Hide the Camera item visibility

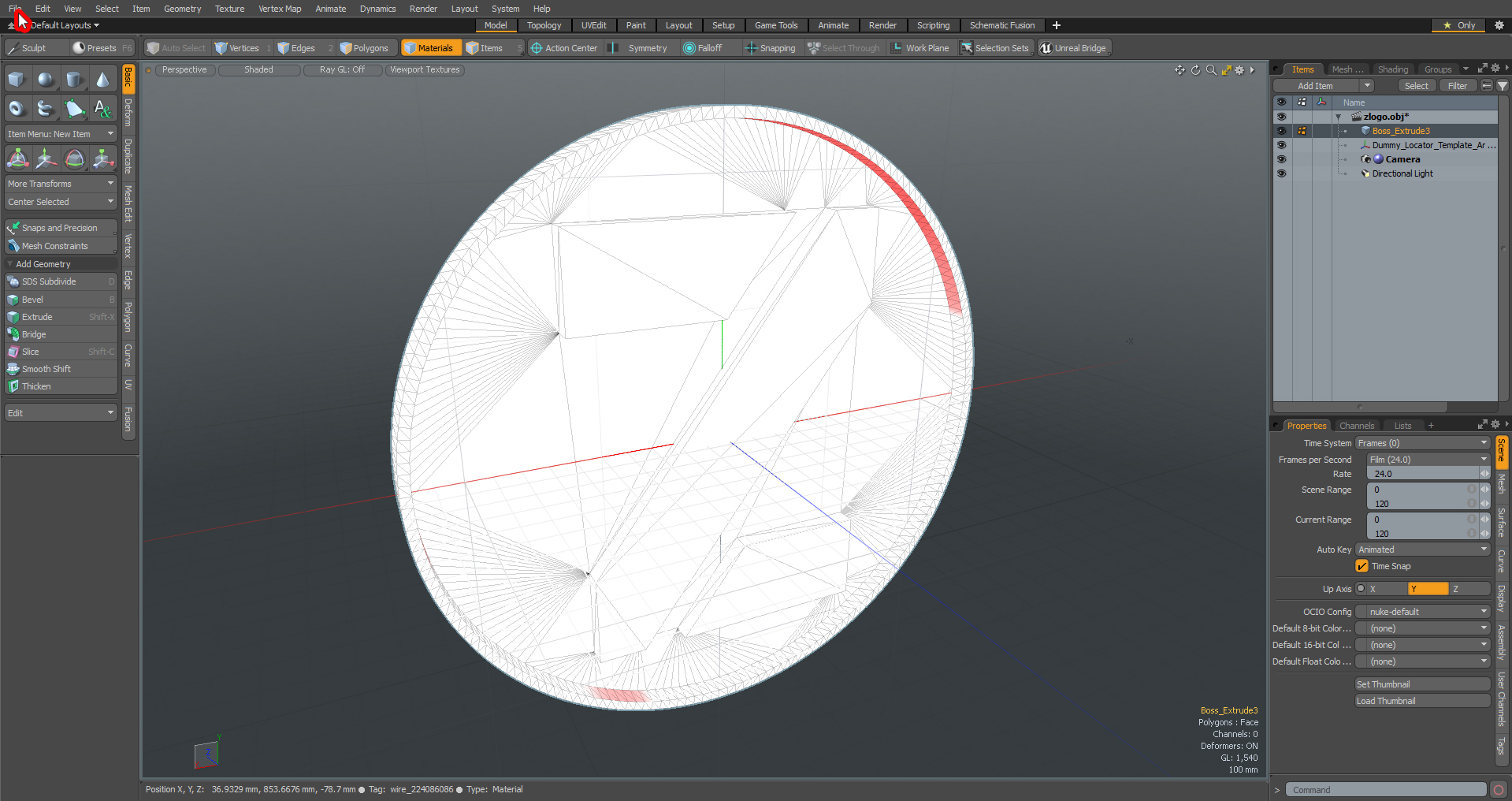tap(1281, 159)
